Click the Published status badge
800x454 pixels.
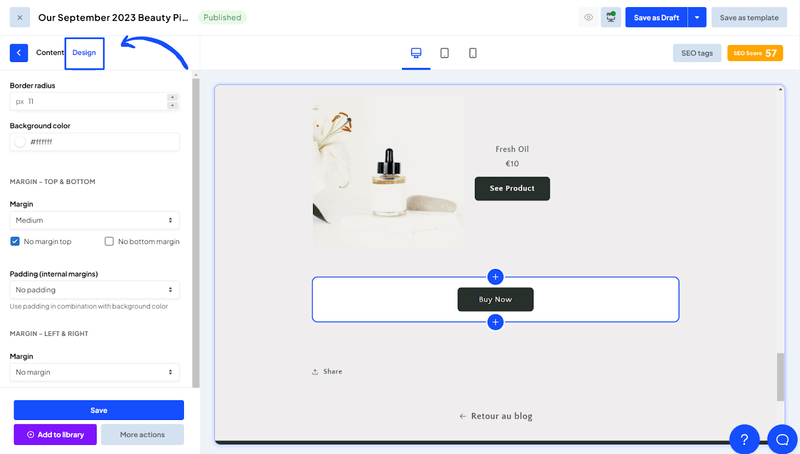pos(222,17)
